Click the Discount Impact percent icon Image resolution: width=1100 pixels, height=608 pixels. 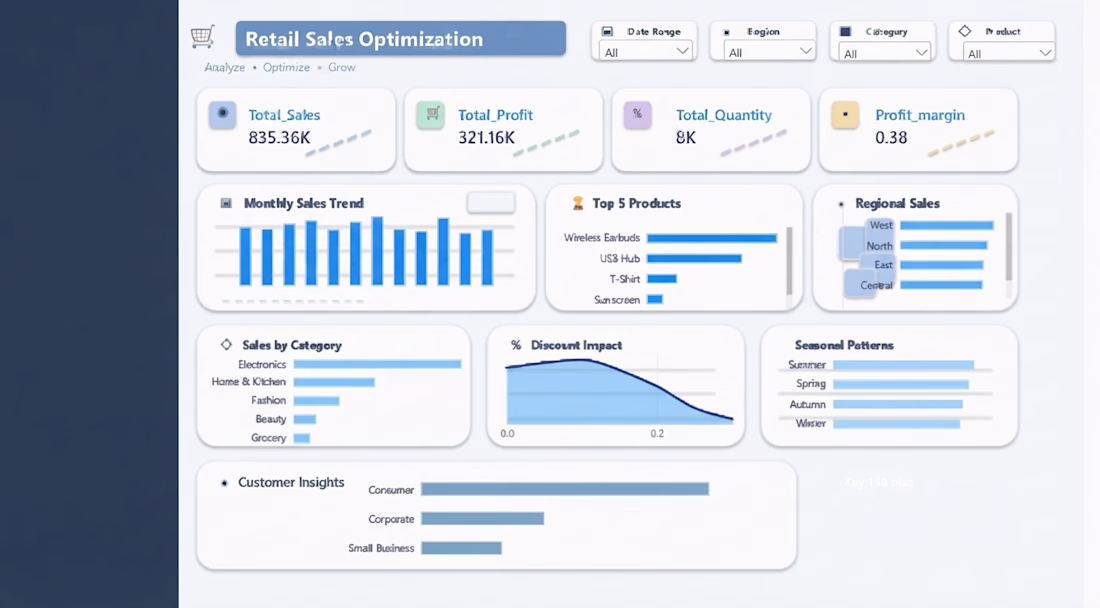point(516,345)
